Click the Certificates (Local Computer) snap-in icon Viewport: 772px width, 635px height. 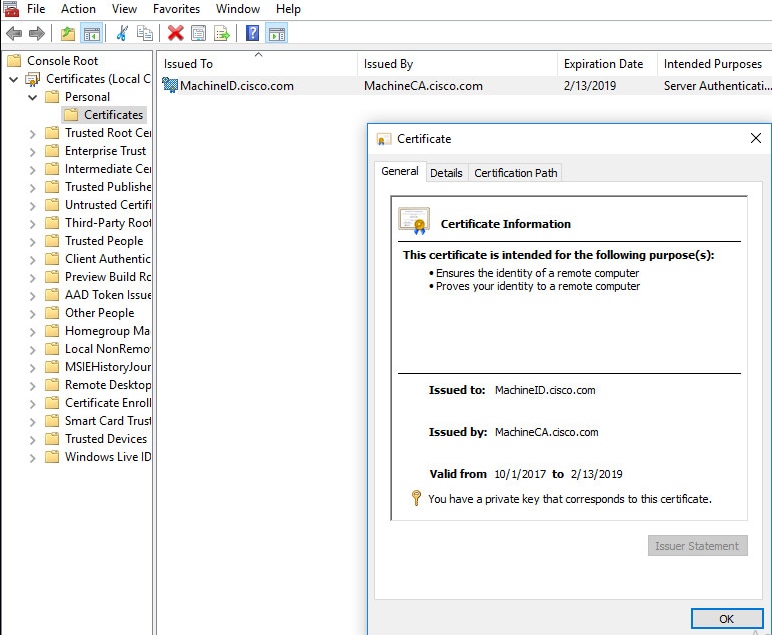tap(33, 79)
